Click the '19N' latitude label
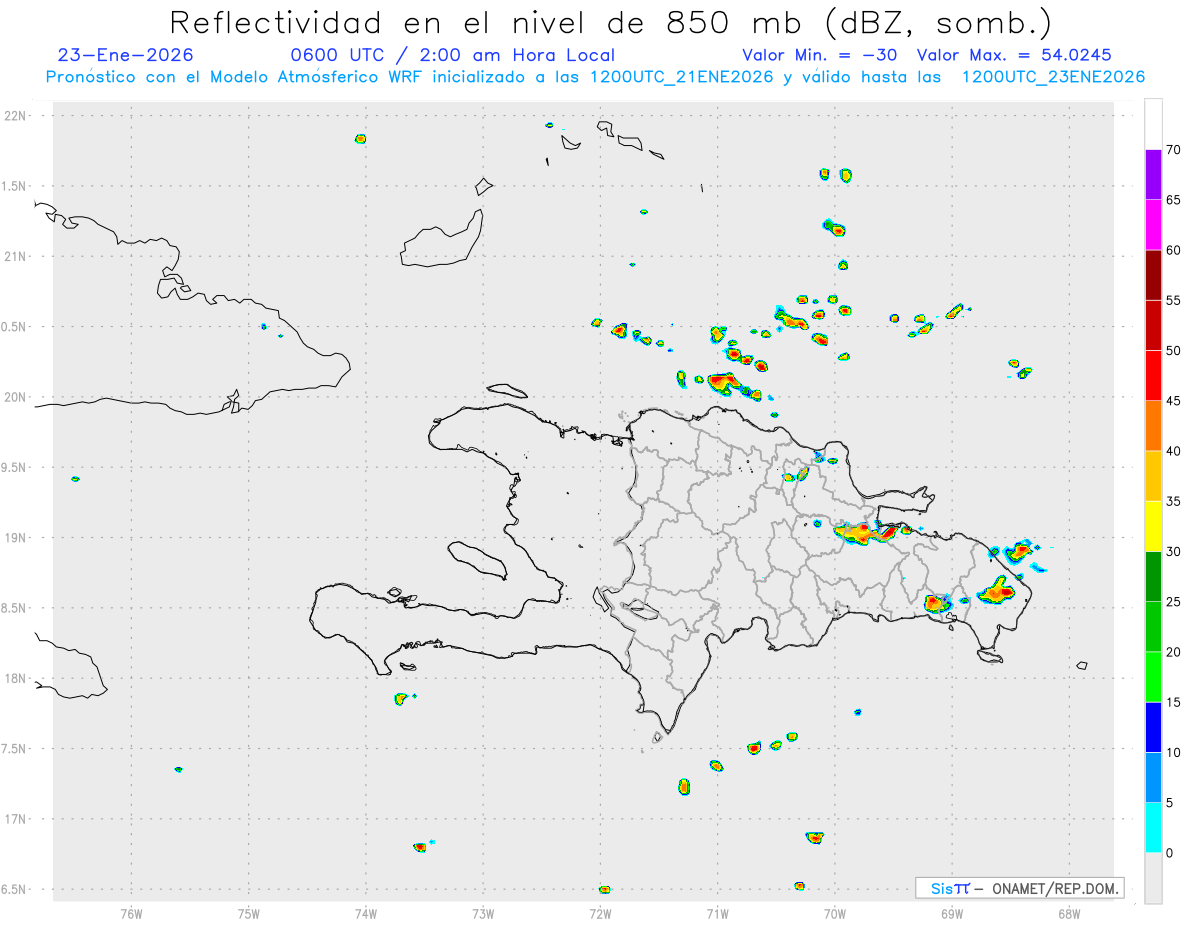Screen dimensions: 1200x927 click(16, 538)
